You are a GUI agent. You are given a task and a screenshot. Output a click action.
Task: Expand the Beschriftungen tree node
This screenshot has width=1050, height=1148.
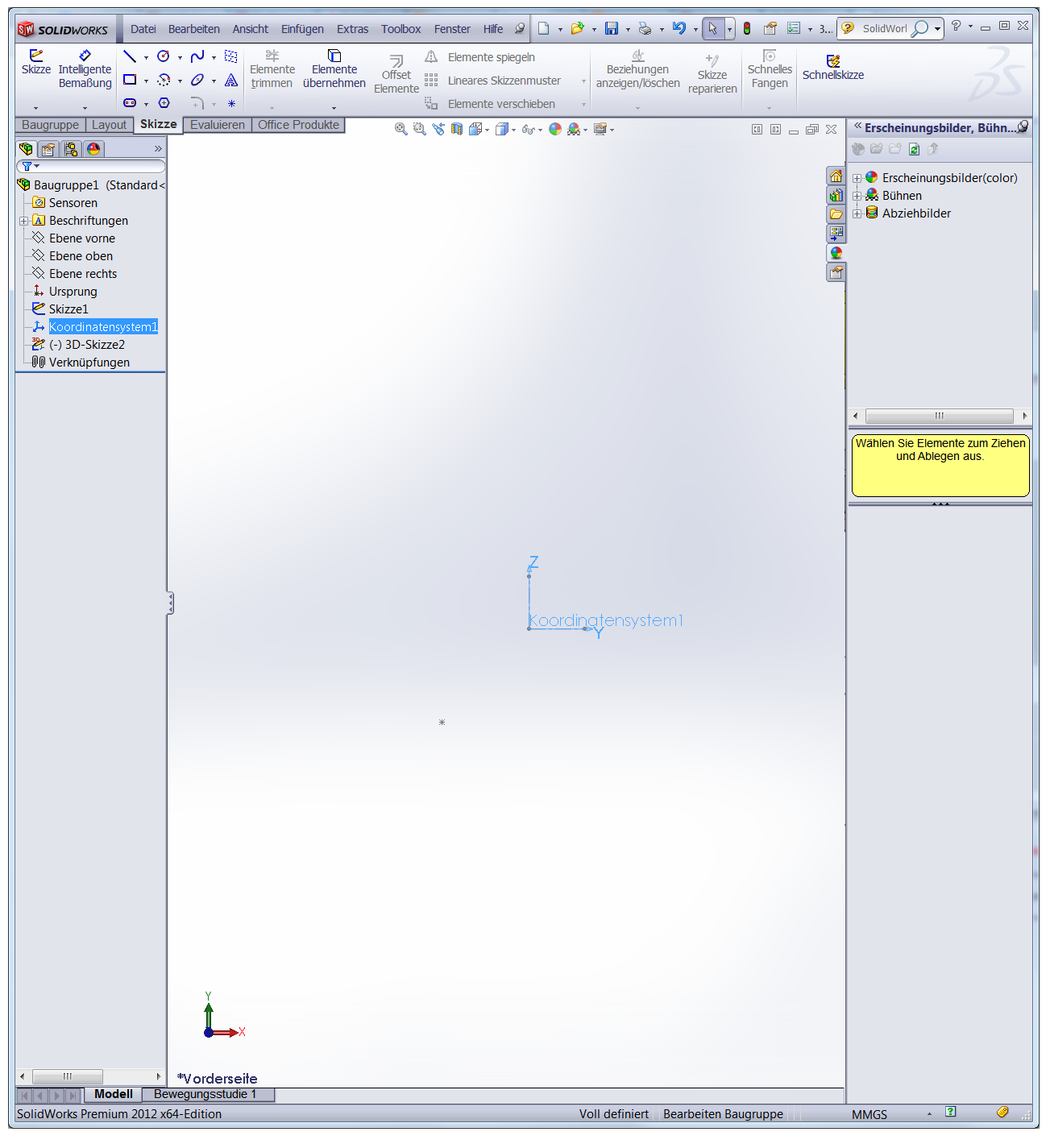pyautogui.click(x=24, y=221)
